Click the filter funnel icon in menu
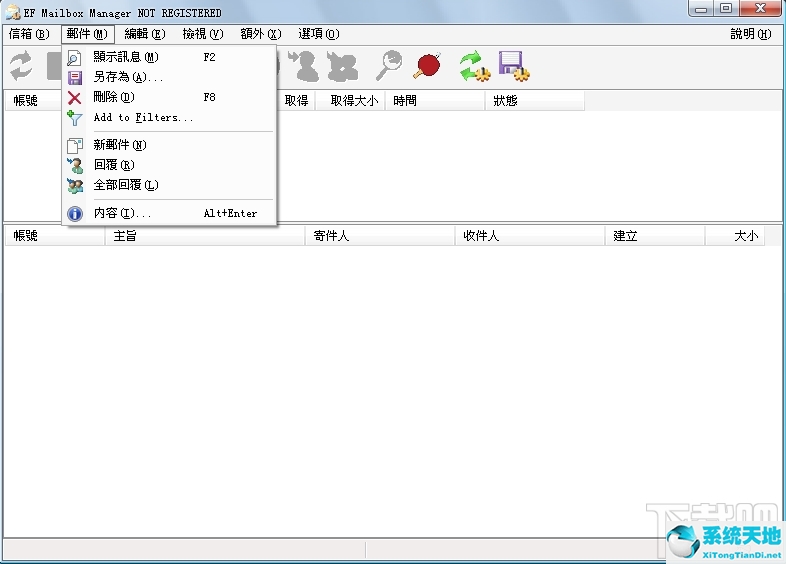 (74, 118)
